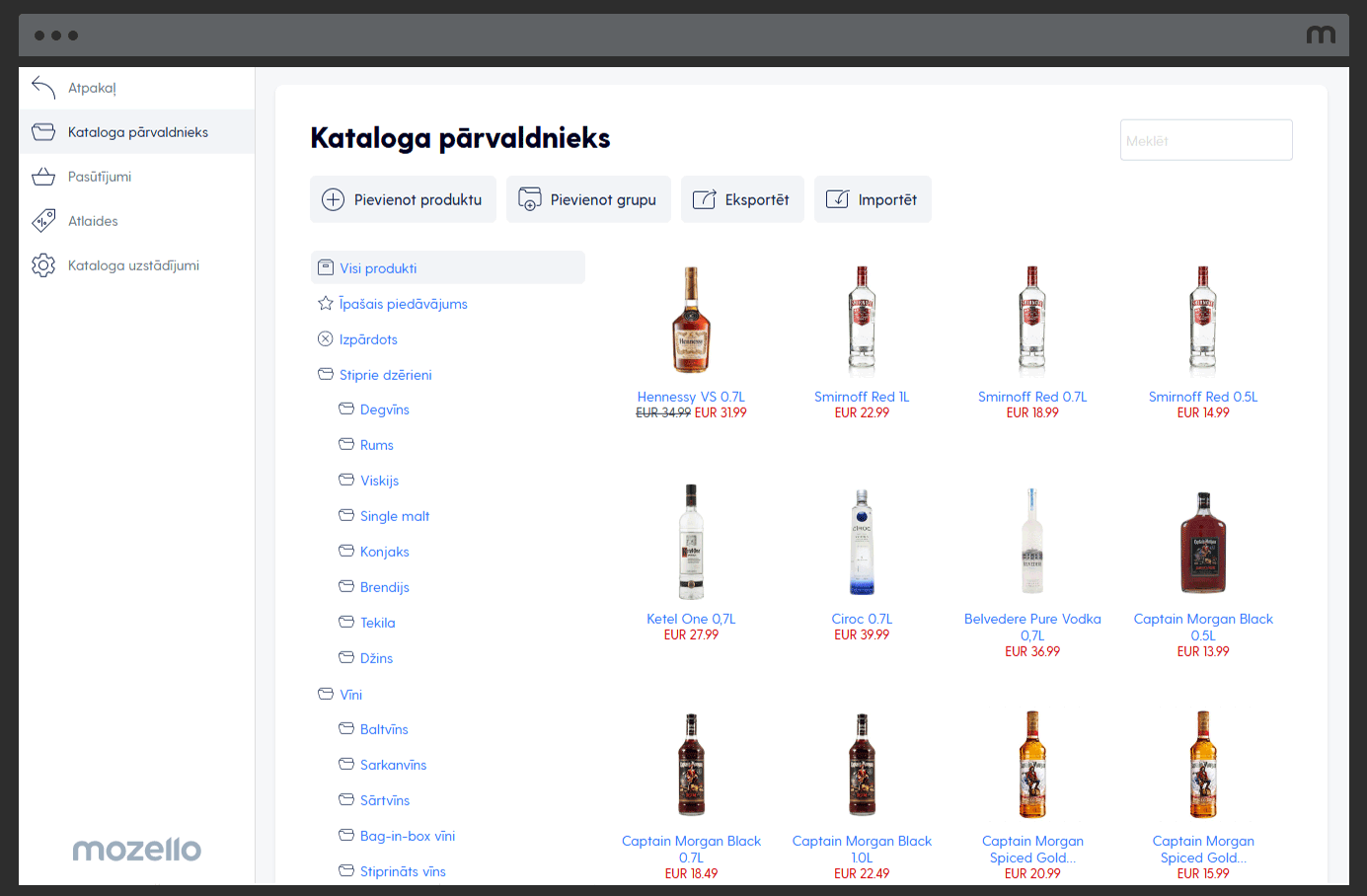Screen dimensions: 1367x896
Task: Click the basket icon beside Pasūtījumi
Action: (x=43, y=177)
